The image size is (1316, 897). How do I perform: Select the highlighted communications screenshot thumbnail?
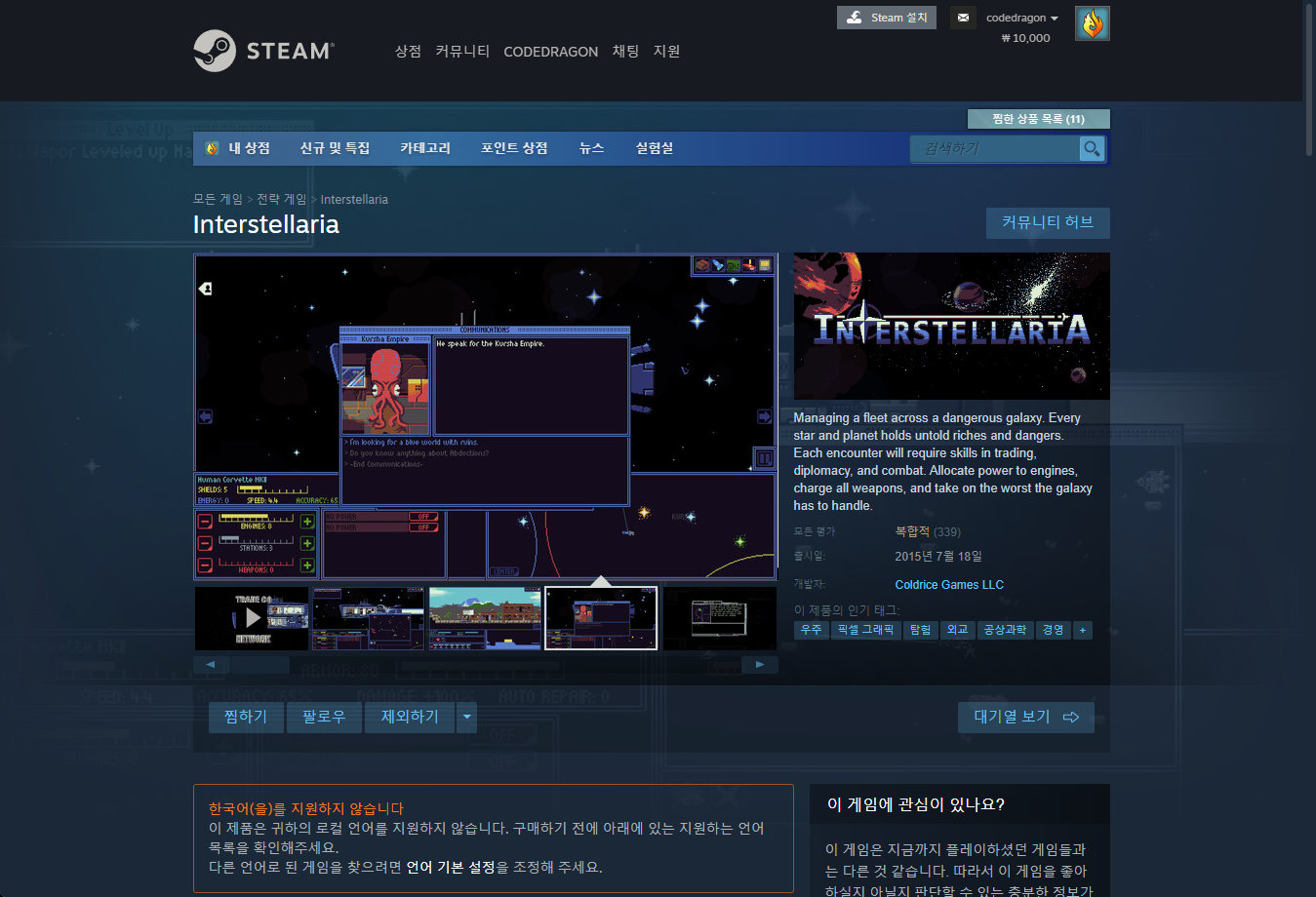point(601,618)
